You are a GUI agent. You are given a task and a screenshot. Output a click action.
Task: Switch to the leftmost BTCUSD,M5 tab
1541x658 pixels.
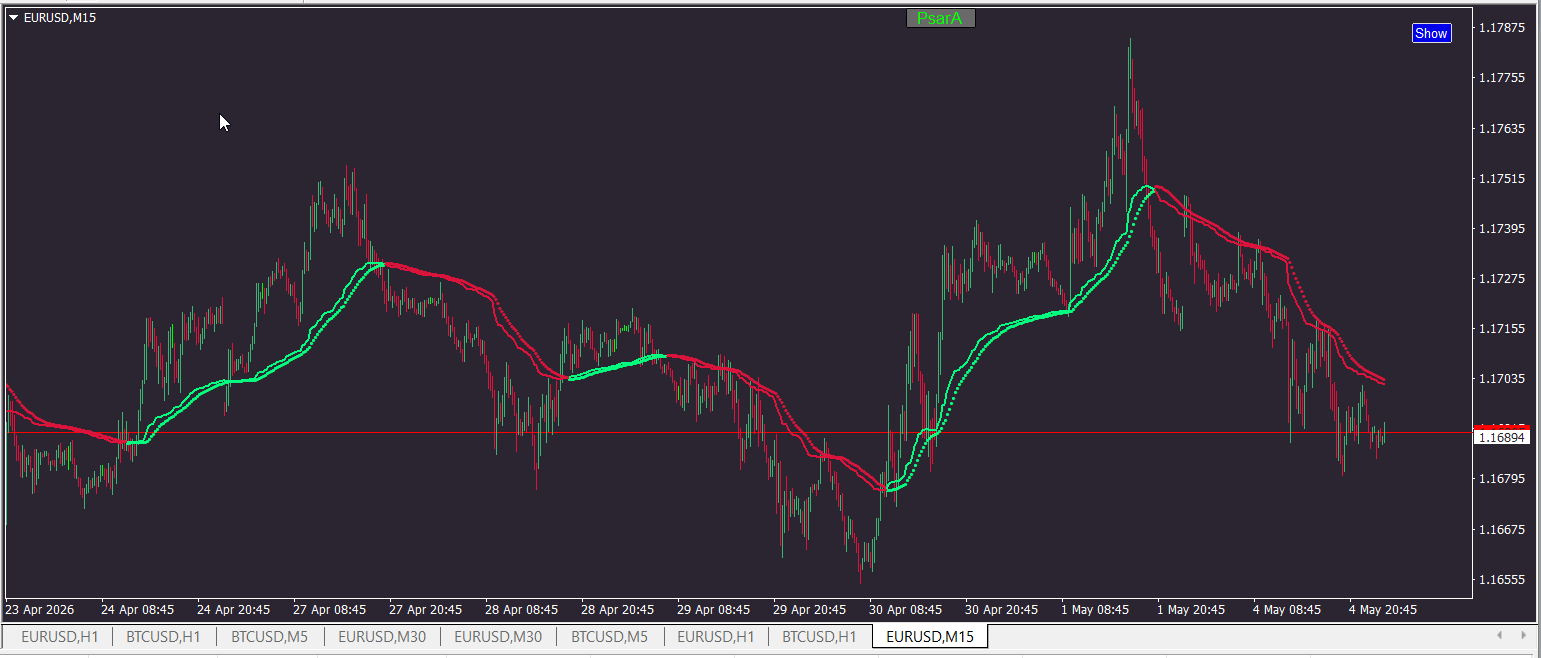[x=270, y=636]
